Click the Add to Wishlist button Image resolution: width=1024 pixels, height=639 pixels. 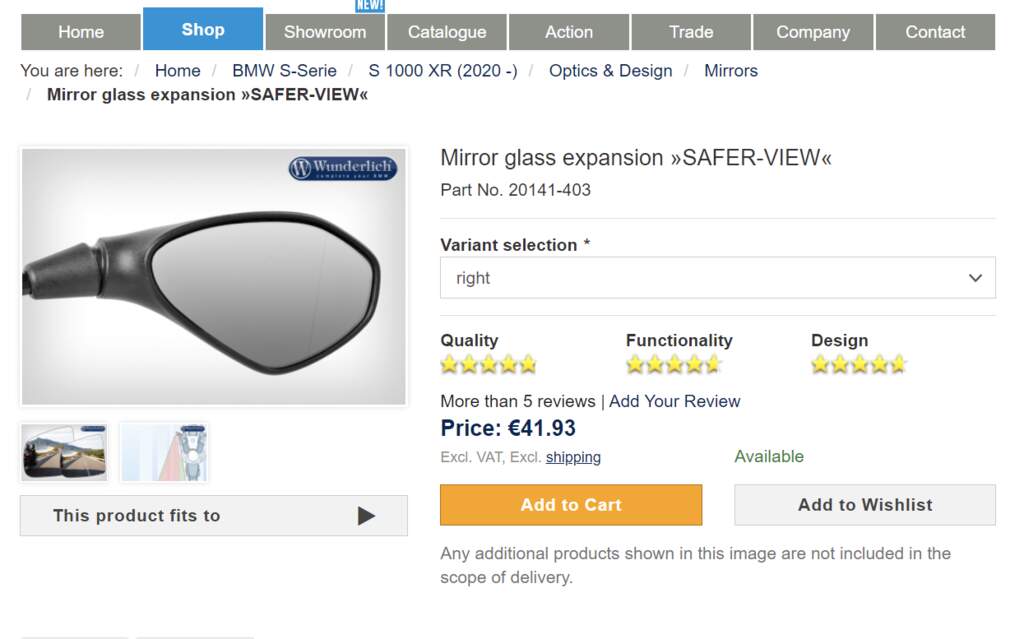(865, 505)
